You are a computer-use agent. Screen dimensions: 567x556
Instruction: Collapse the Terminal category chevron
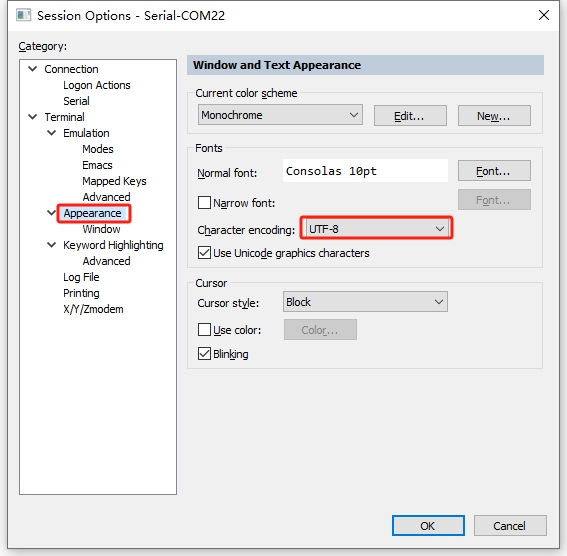coord(33,117)
